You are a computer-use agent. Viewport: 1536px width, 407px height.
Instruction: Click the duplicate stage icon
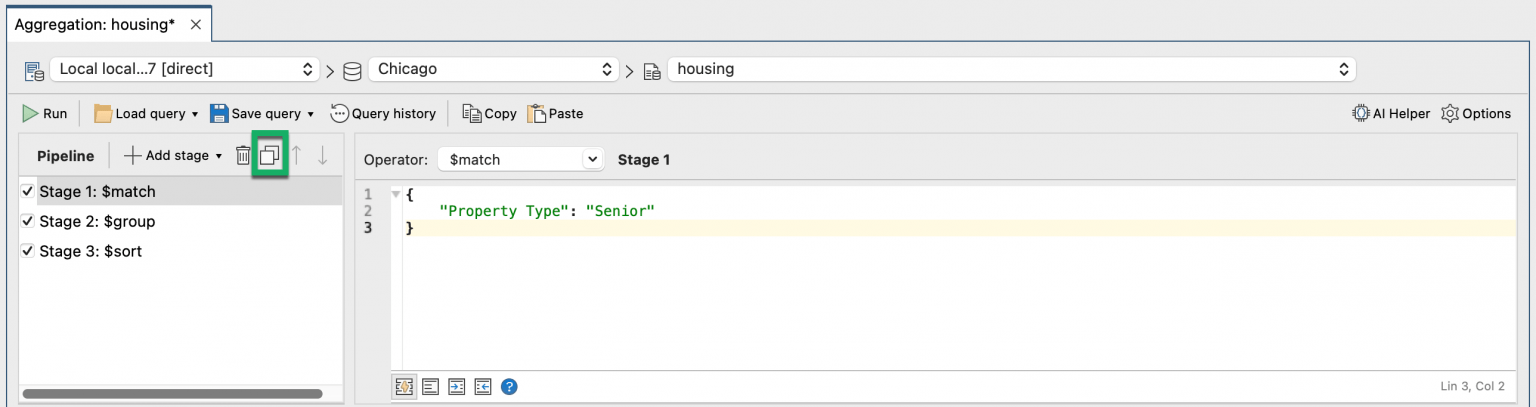pos(269,156)
